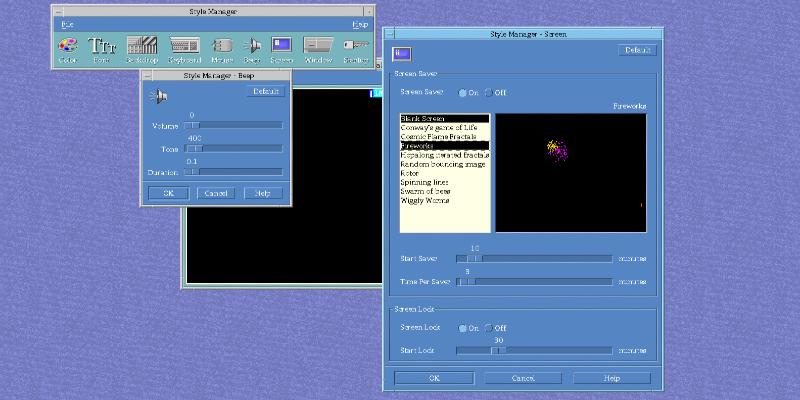800x400 pixels.
Task: Select the Screen Lock Off option
Action: click(x=488, y=328)
